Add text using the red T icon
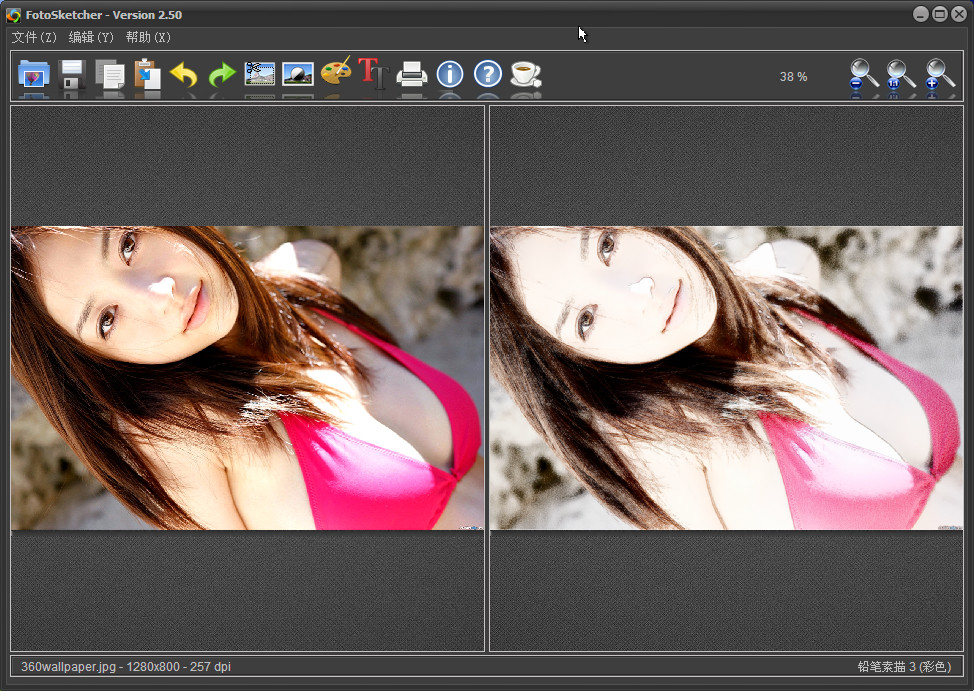974x691 pixels. coord(373,74)
